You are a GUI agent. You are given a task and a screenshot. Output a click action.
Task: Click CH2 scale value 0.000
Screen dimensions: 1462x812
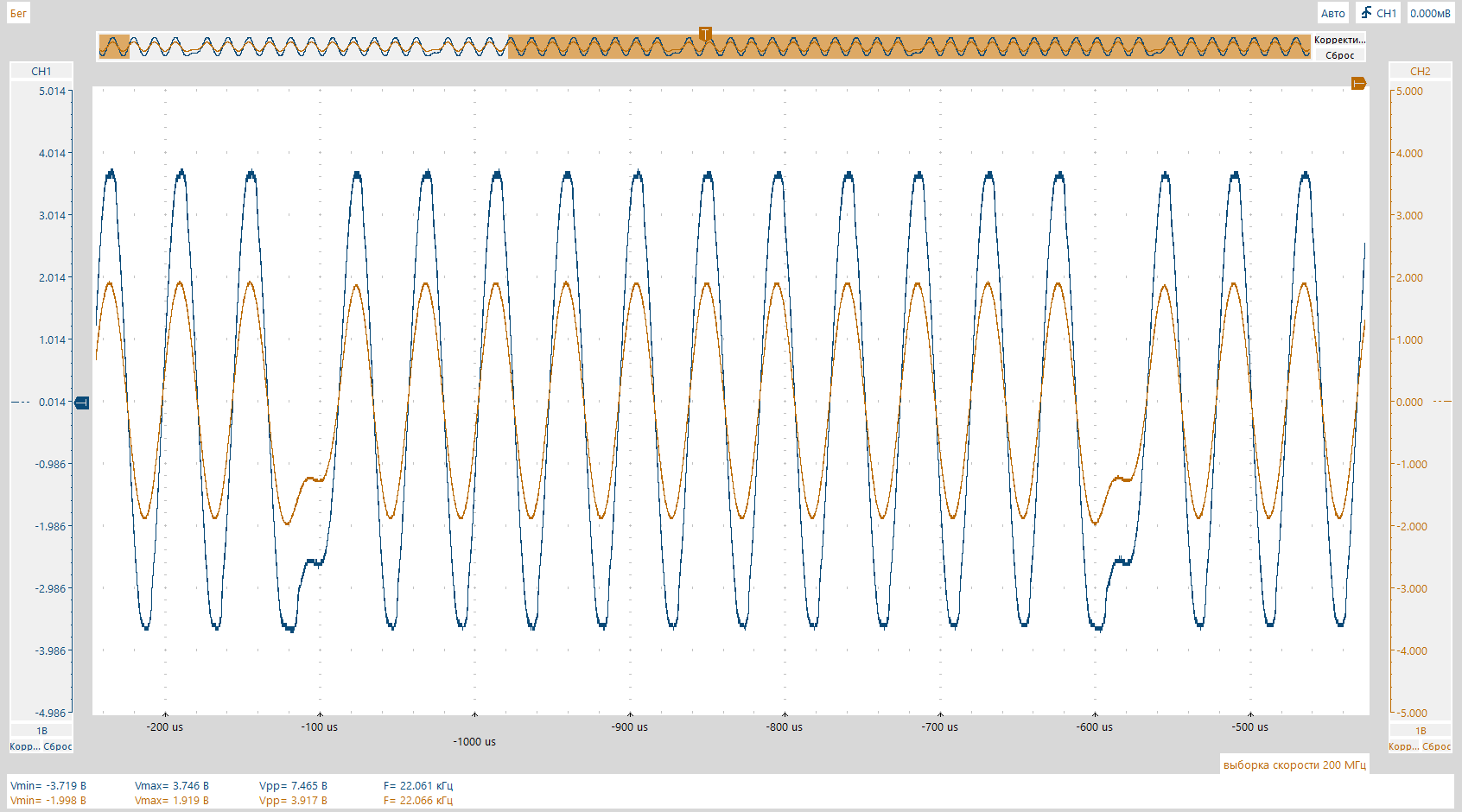point(1409,402)
